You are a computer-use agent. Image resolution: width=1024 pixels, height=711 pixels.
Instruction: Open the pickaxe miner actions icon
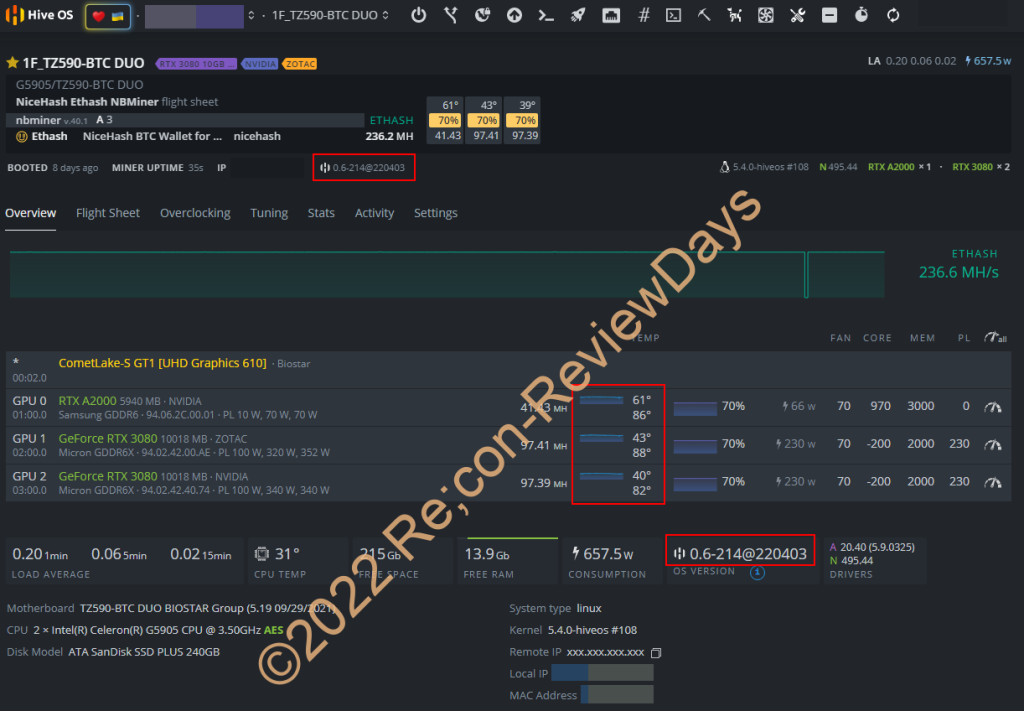coord(704,16)
